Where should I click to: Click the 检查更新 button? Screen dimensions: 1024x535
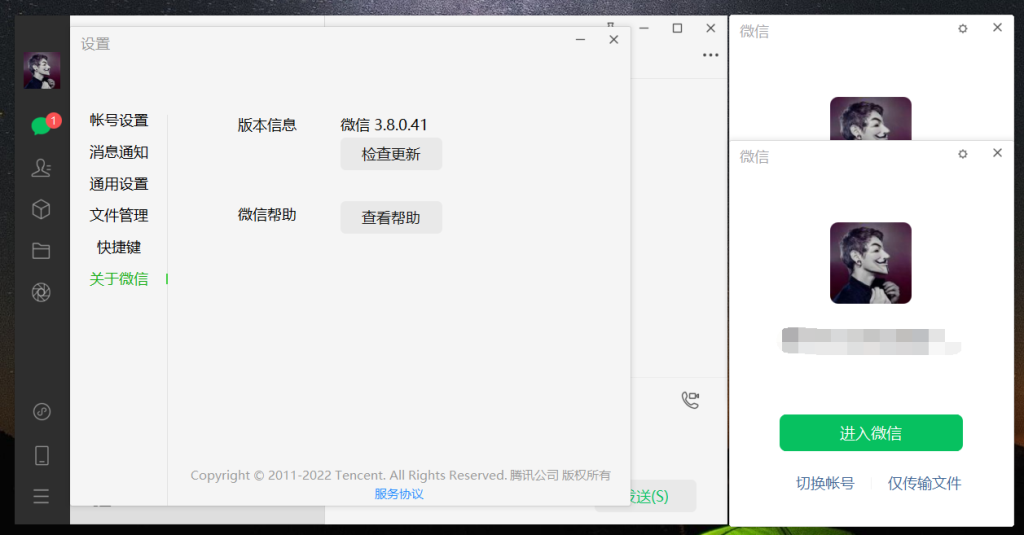pyautogui.click(x=391, y=154)
